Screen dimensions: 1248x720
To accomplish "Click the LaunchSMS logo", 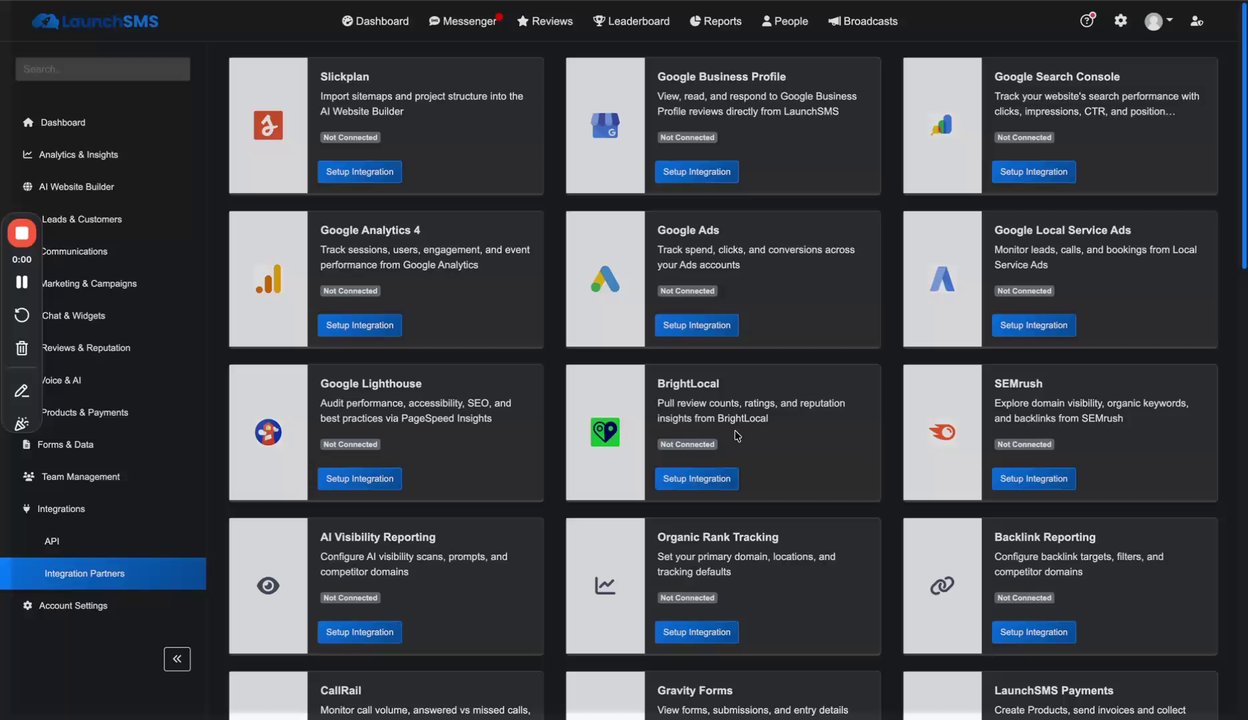I will (95, 21).
